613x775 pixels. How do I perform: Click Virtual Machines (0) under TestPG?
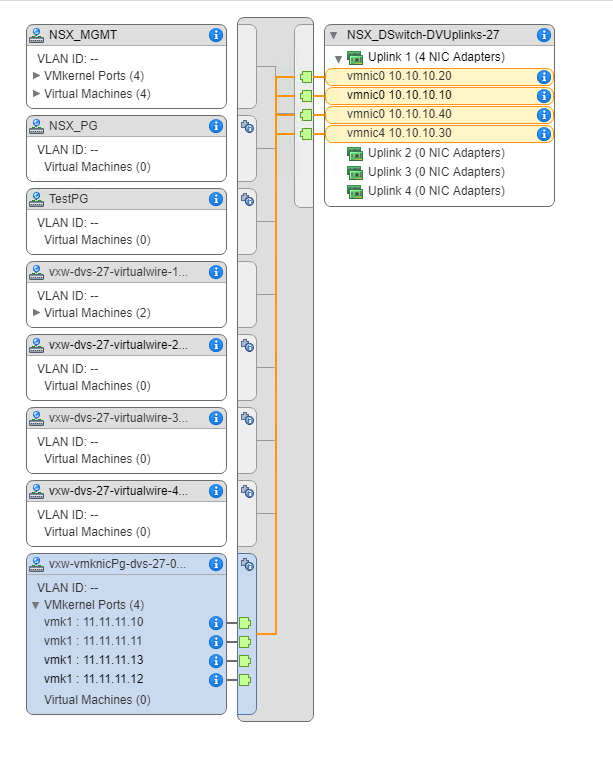(x=97, y=240)
